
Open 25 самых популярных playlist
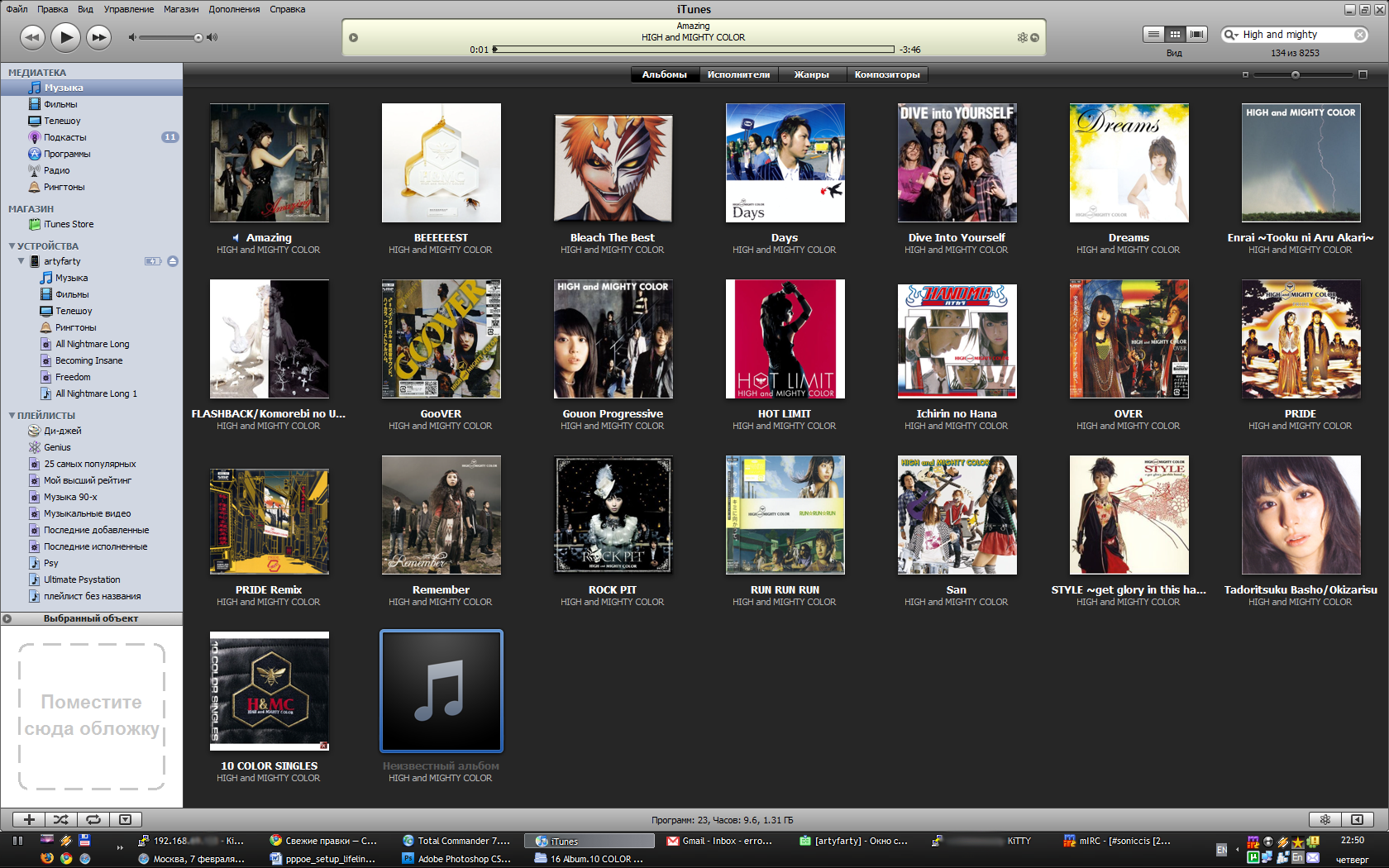tap(91, 464)
